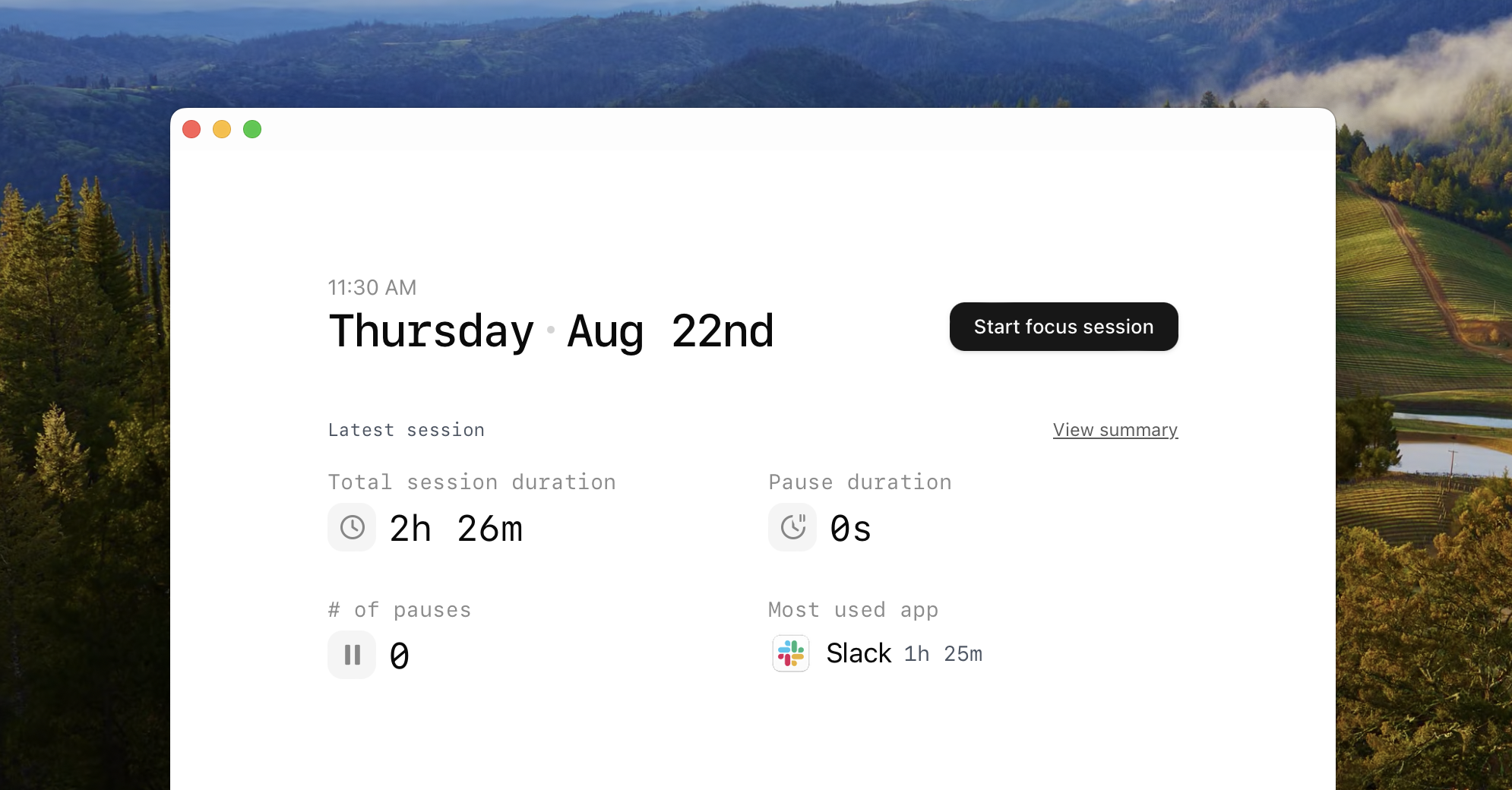Click the Thursday heading
The width and height of the screenshot is (1512, 790).
pos(432,331)
